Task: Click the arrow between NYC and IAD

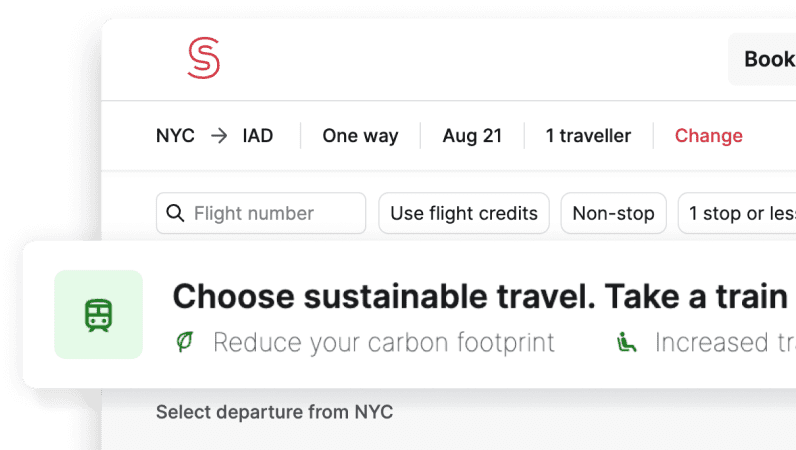Action: pos(219,136)
